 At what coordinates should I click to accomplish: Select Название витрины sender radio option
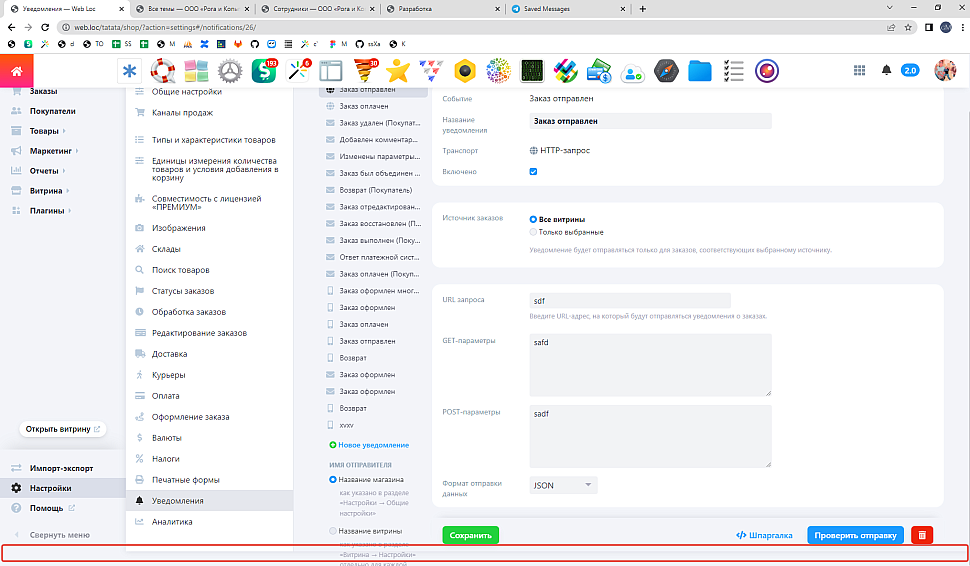point(333,531)
